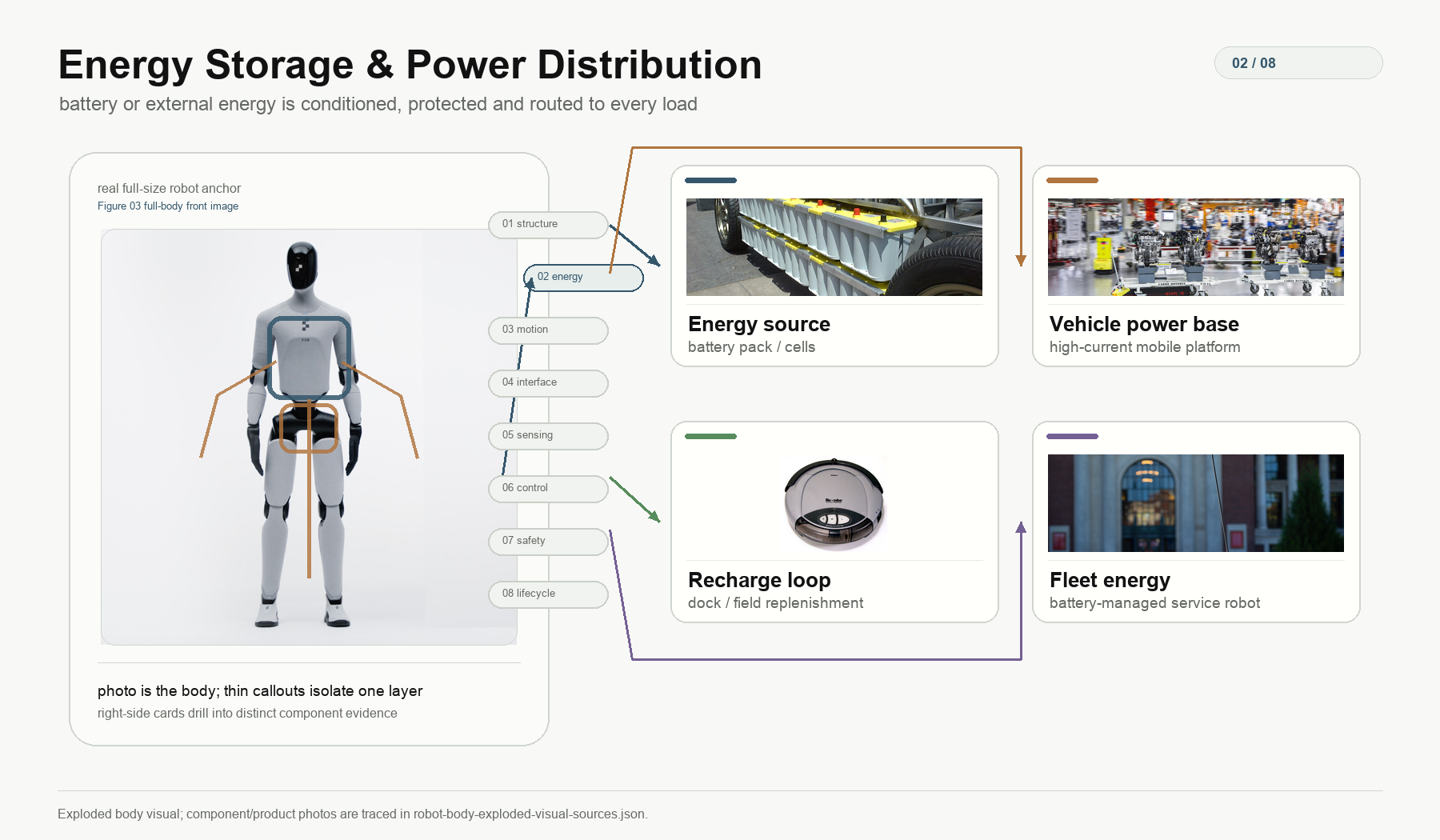The image size is (1440, 840).
Task: Click 'right-side cards drill into' caption line
Action: (247, 714)
